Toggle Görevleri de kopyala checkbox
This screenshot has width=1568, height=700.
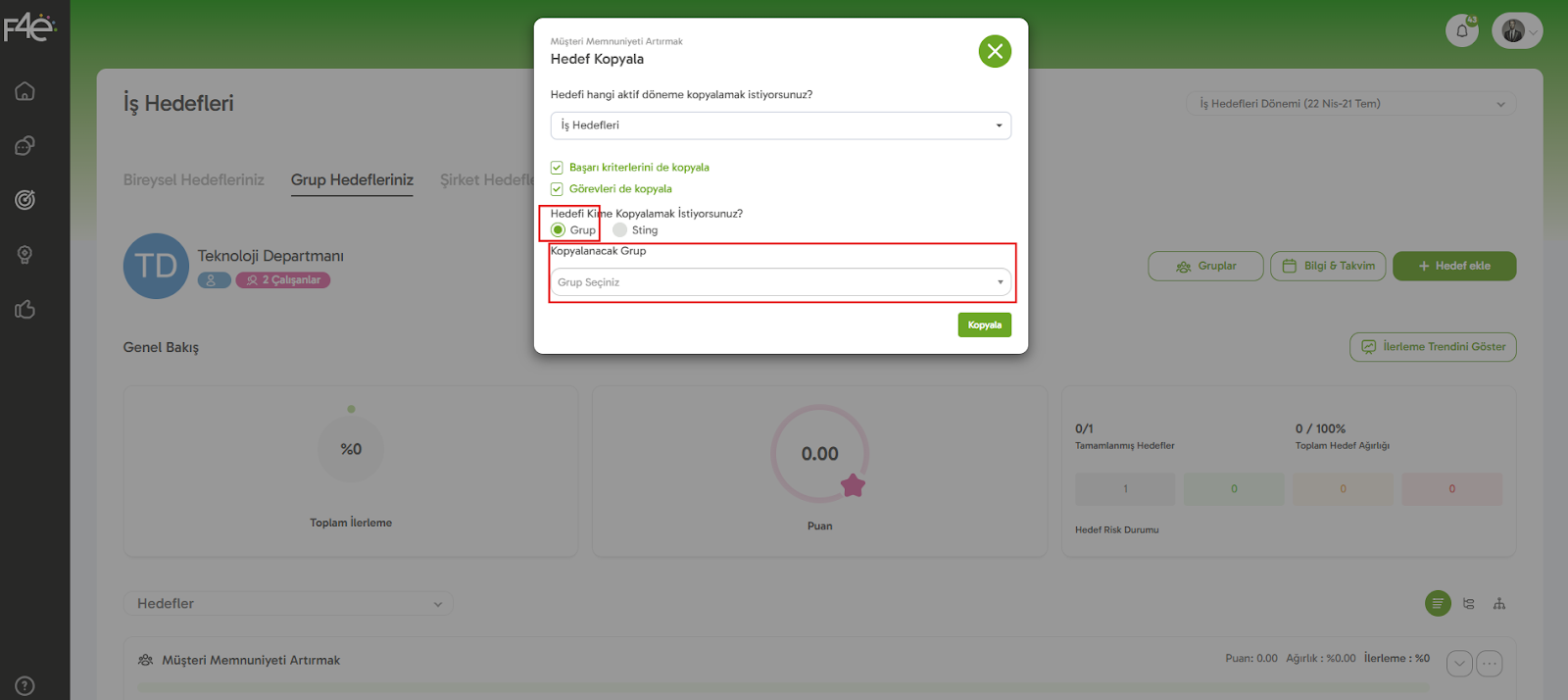[x=557, y=189]
